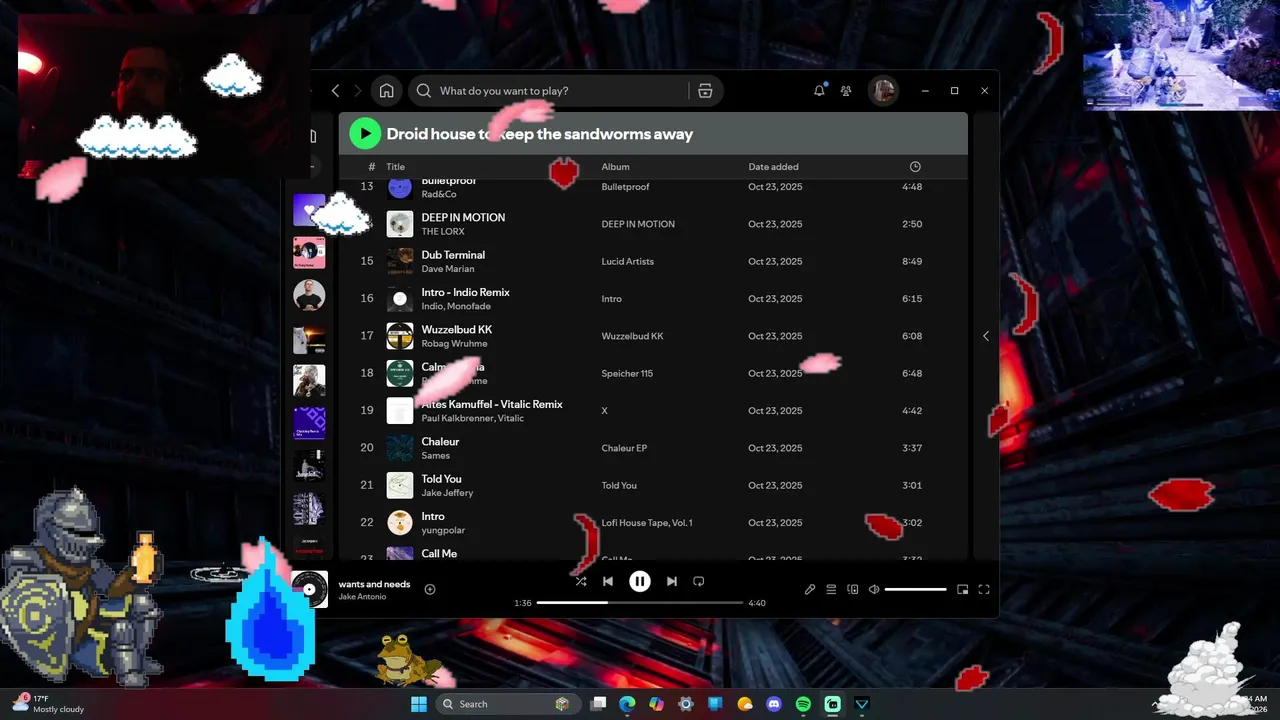Select track Dub Terminal
Viewport: 1280px width, 720px height.
tap(453, 255)
